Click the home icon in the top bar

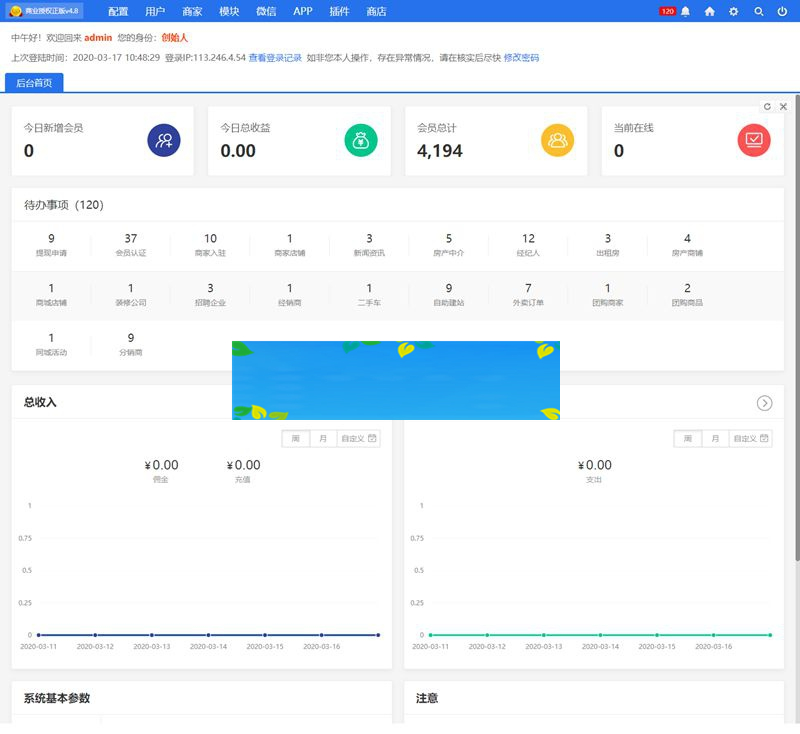(x=708, y=12)
